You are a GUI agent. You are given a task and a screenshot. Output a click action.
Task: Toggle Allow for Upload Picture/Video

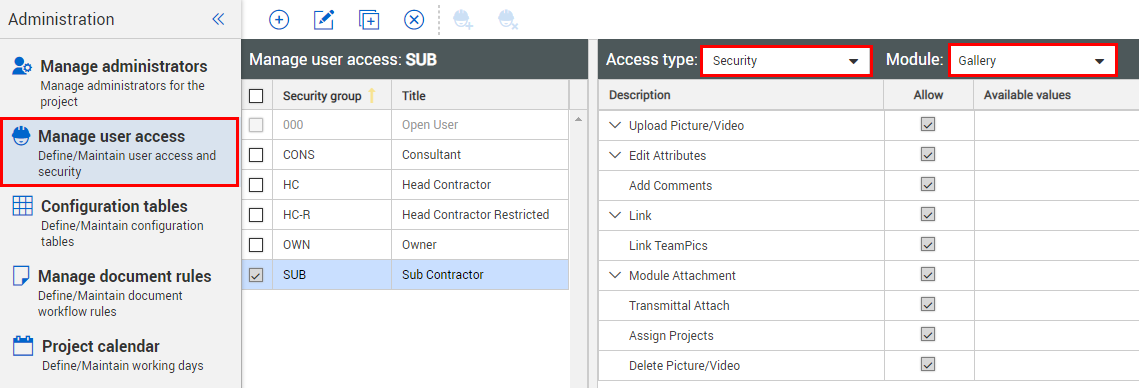[928, 124]
